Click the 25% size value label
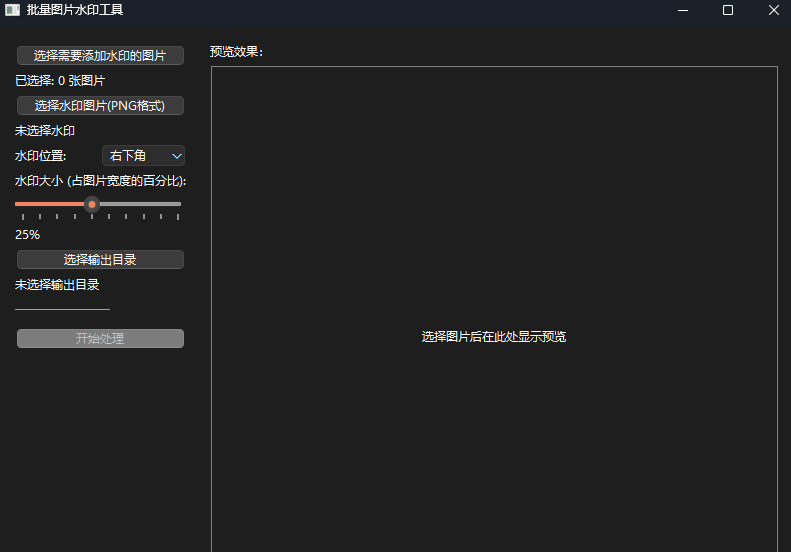This screenshot has height=552, width=791. pos(27,235)
